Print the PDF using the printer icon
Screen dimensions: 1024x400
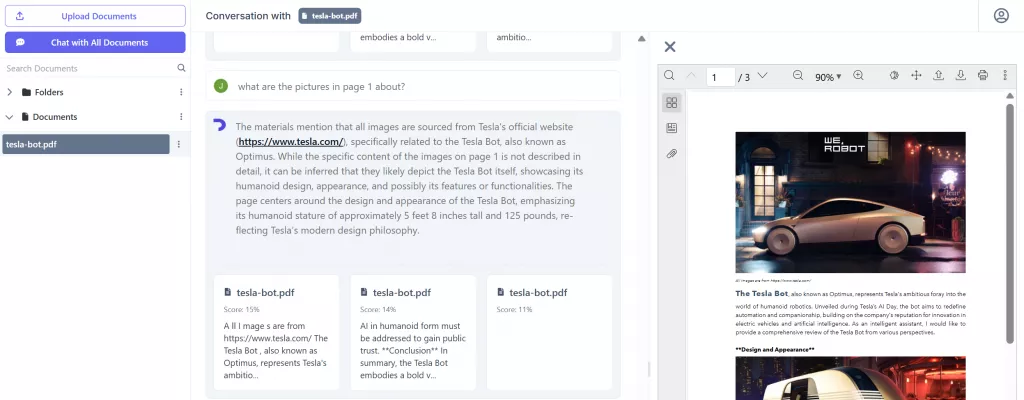click(x=983, y=76)
